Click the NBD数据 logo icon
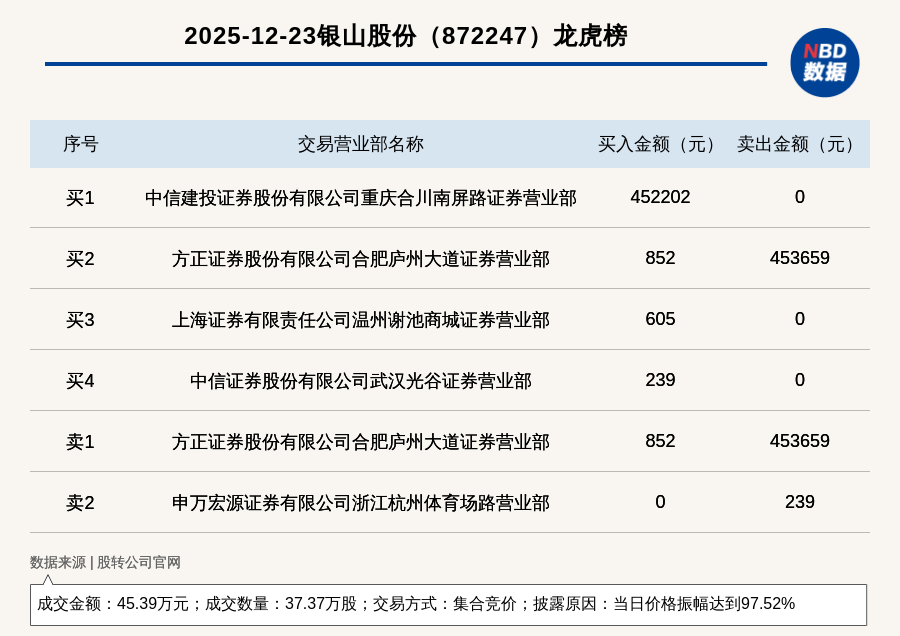The width and height of the screenshot is (900, 636). click(824, 62)
